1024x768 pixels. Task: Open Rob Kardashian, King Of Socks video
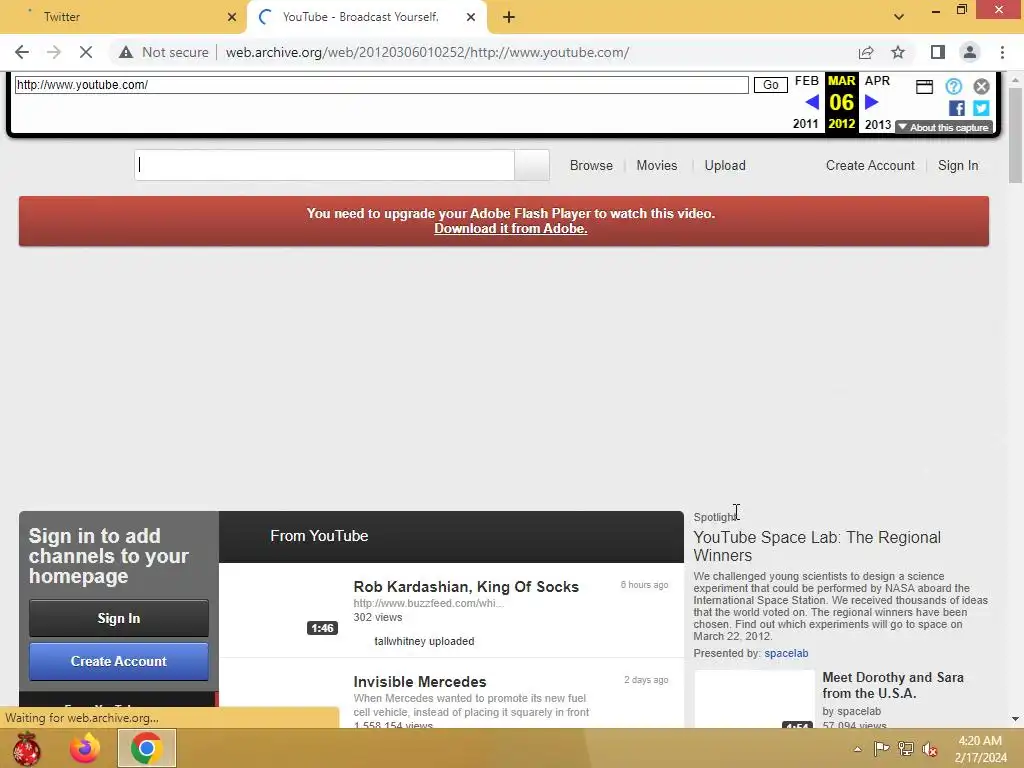(466, 586)
